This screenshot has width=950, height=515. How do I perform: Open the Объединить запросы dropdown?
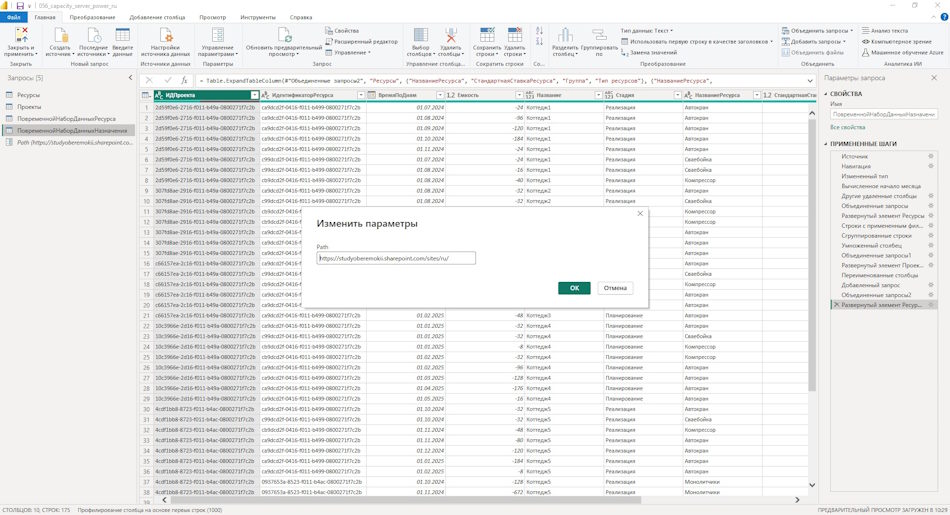(817, 30)
